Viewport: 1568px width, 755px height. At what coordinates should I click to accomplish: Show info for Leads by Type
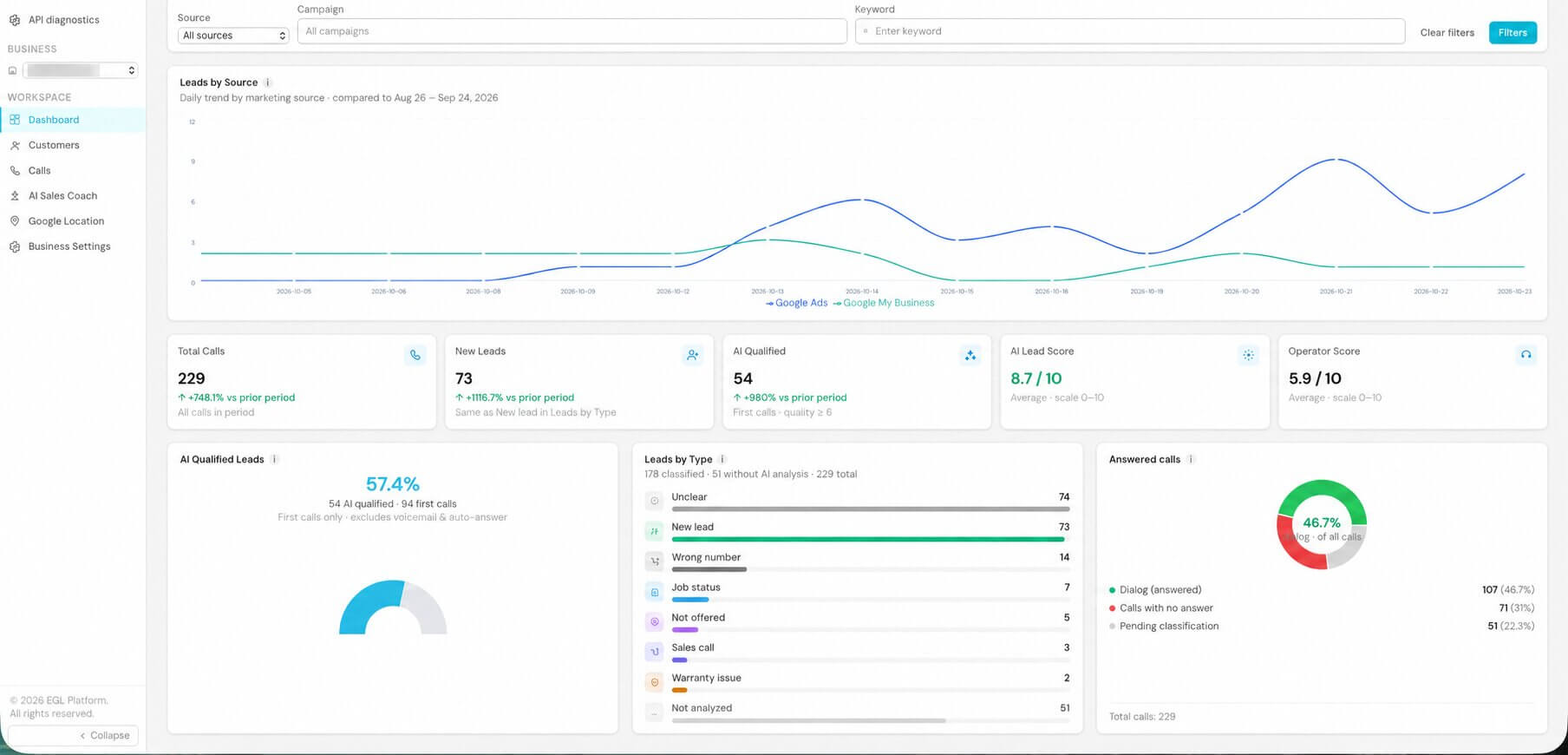click(x=722, y=459)
